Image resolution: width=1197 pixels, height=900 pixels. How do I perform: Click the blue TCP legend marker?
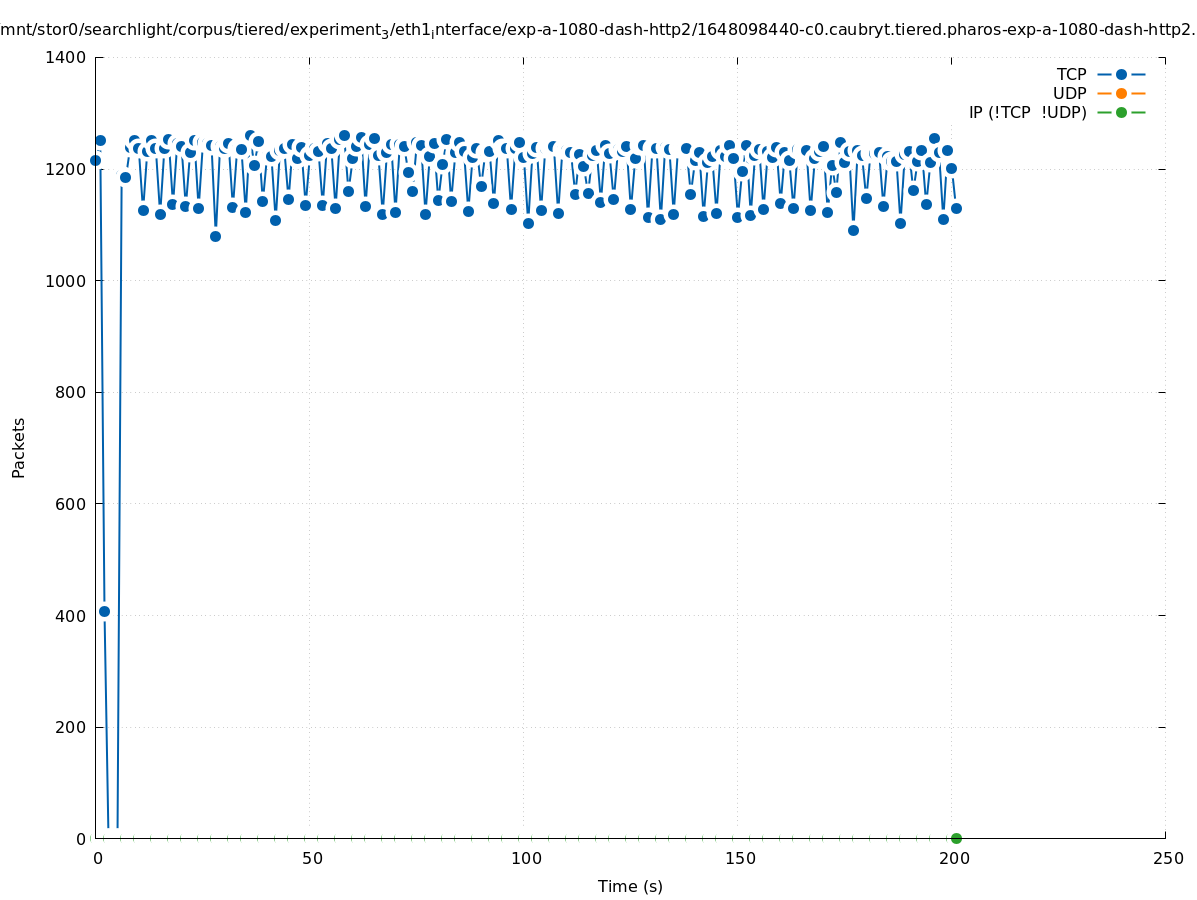pos(1121,74)
